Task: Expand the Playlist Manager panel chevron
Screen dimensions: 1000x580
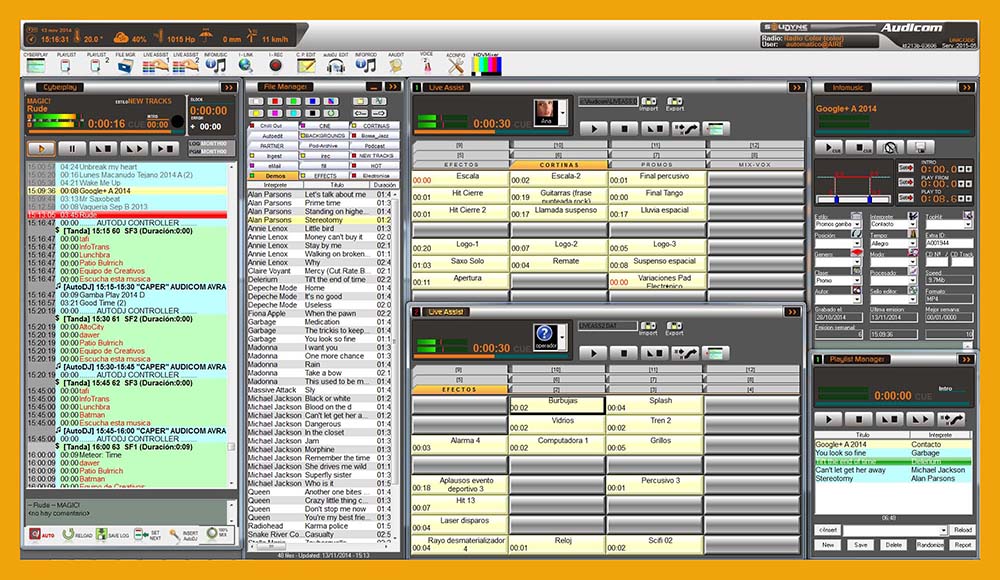Action: 967,360
